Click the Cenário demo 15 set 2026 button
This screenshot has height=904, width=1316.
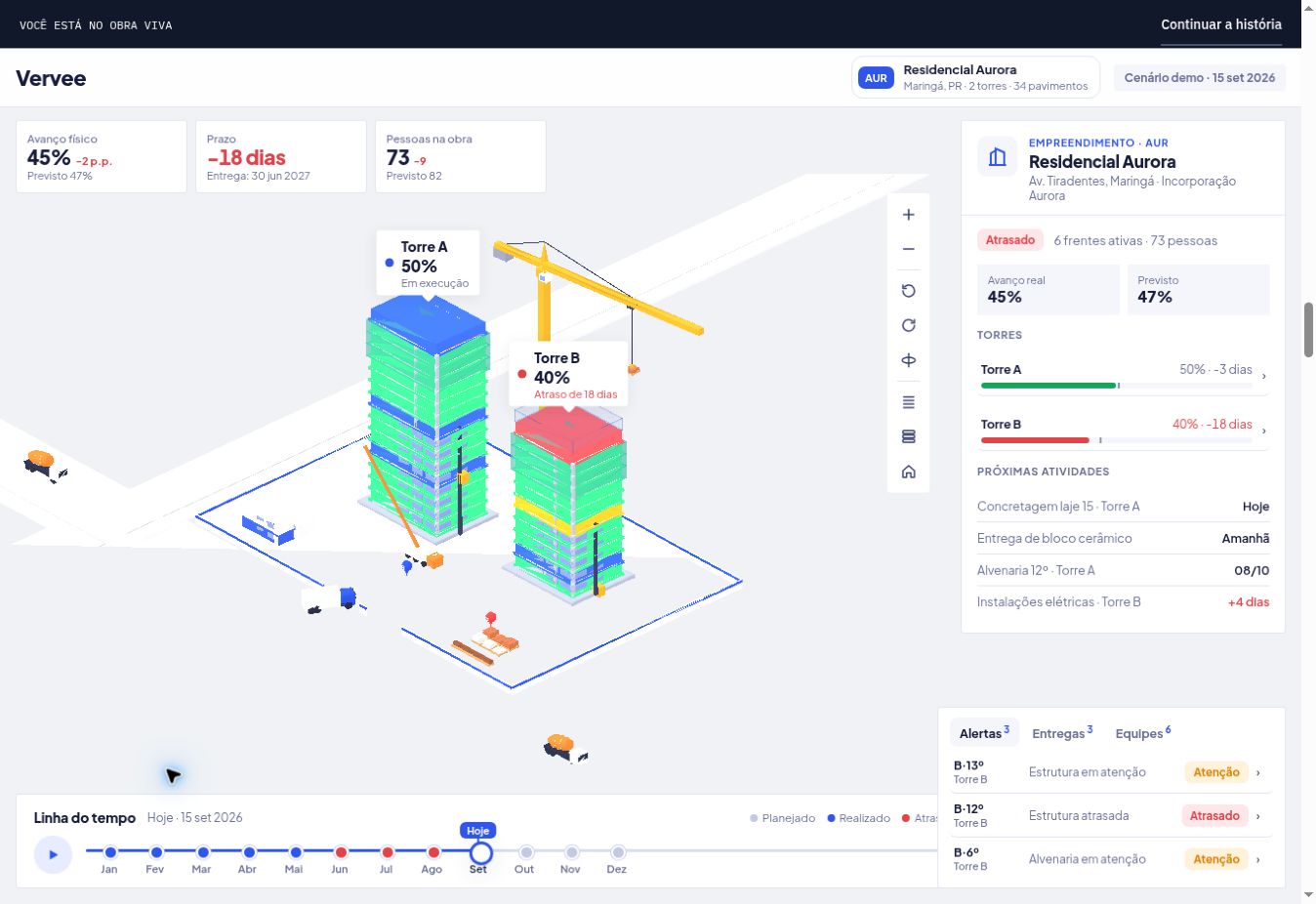tap(1199, 78)
